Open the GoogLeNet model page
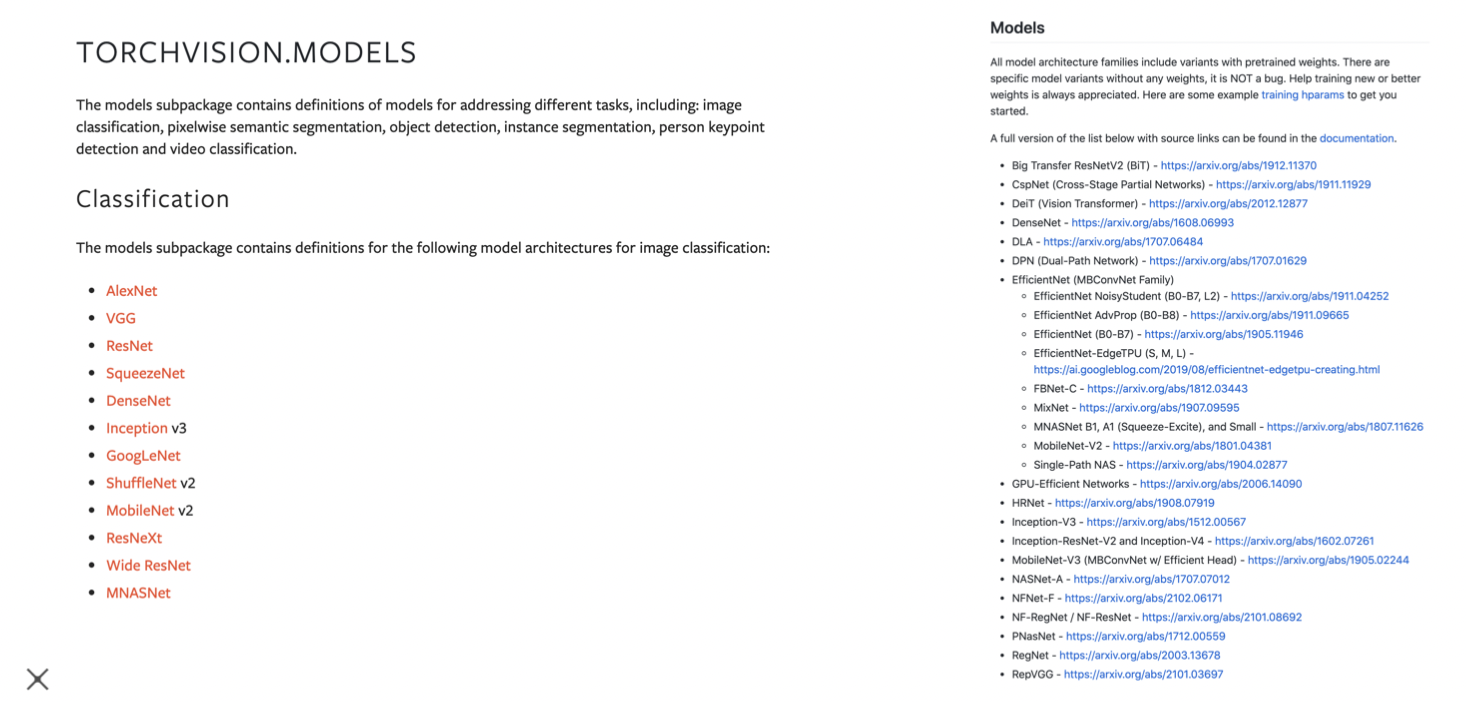The width and height of the screenshot is (1466, 702). (x=143, y=456)
